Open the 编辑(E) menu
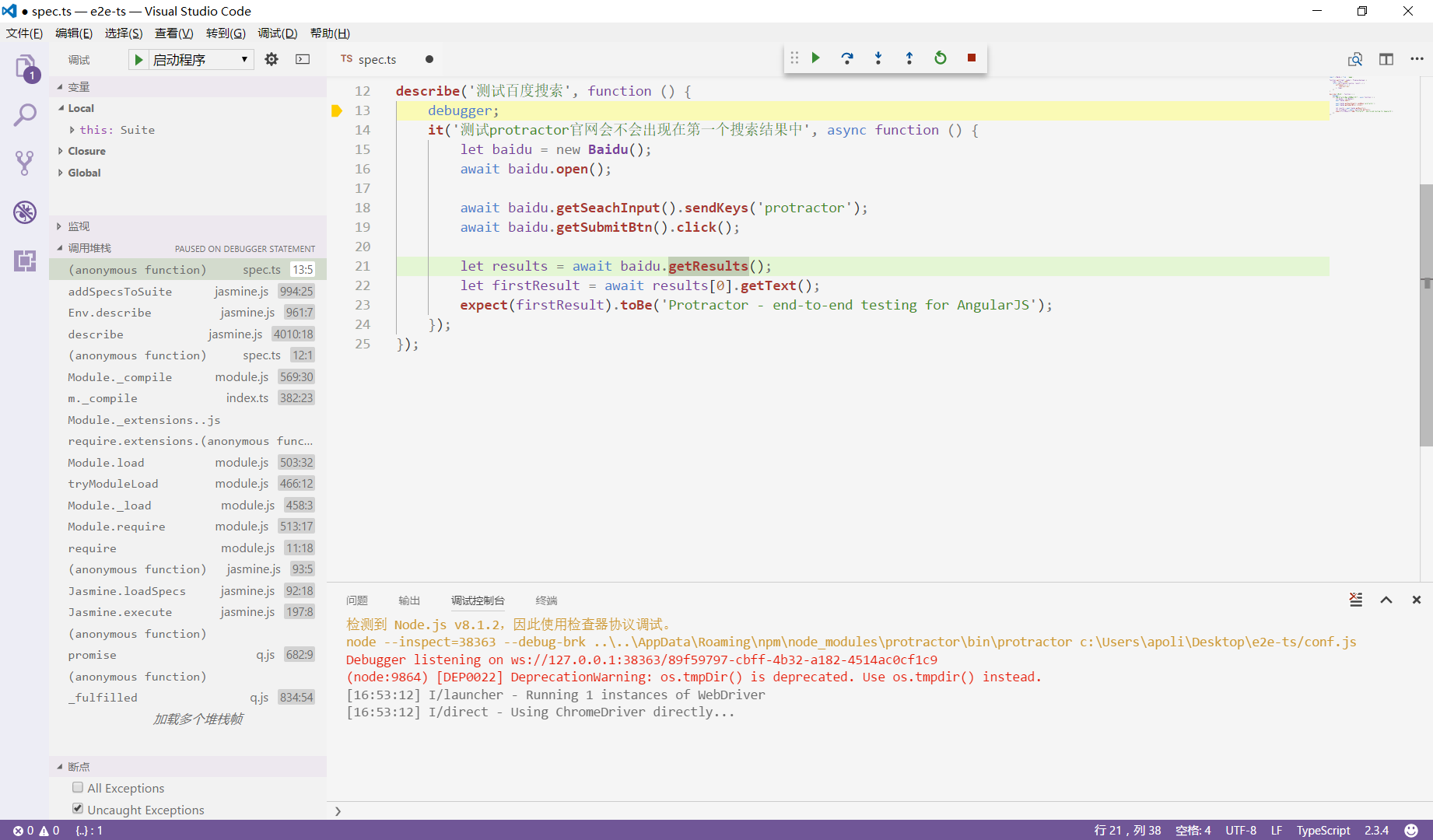This screenshot has width=1433, height=840. pos(74,33)
